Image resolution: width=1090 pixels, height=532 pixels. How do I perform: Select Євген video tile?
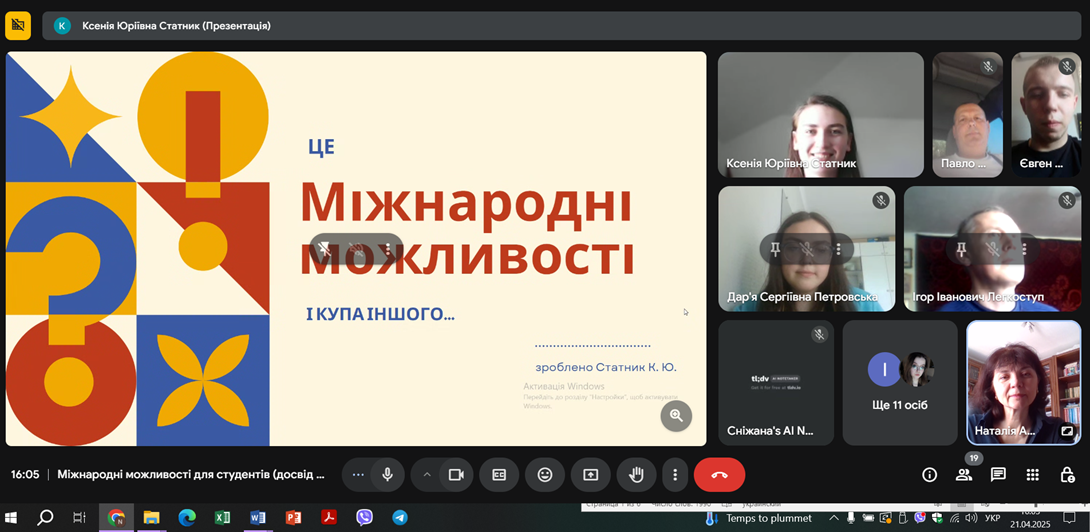(1046, 115)
